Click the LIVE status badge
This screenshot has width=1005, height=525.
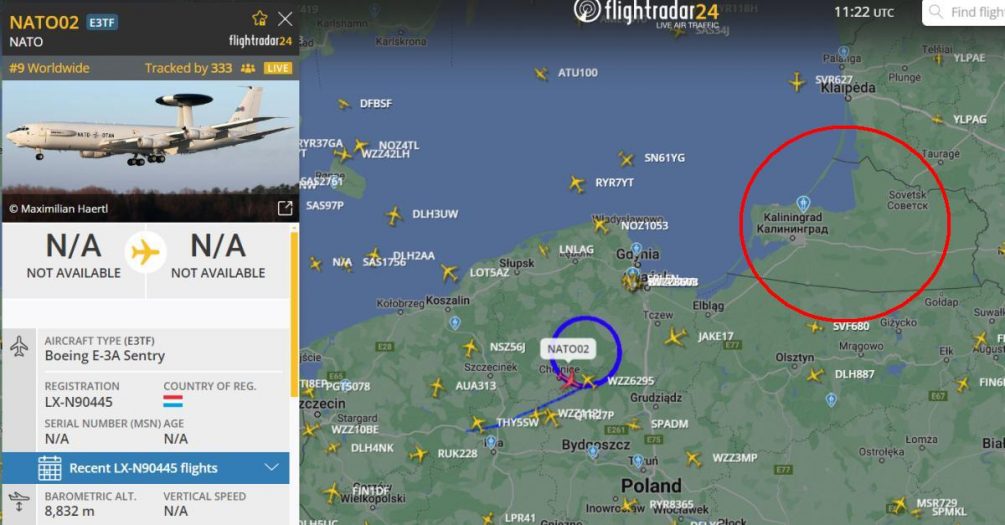tap(278, 68)
